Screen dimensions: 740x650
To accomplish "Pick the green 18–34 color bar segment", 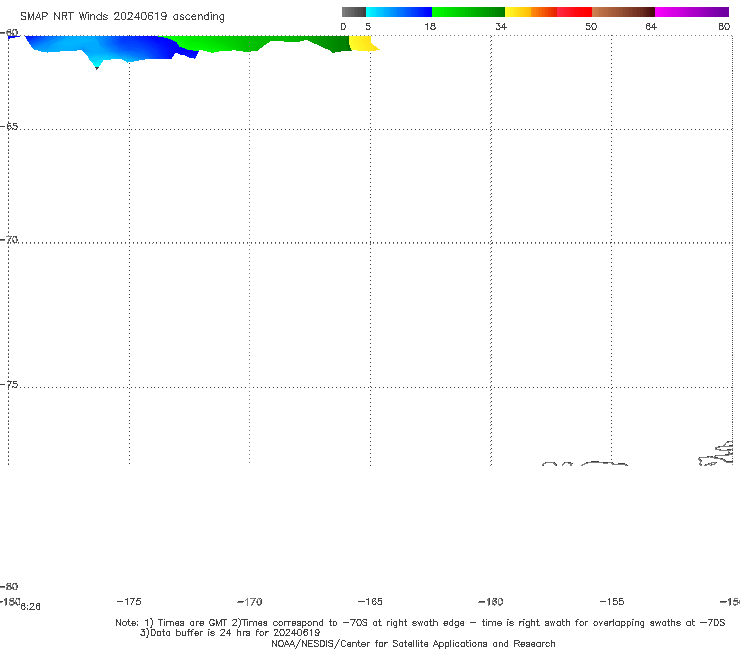I will [x=468, y=12].
